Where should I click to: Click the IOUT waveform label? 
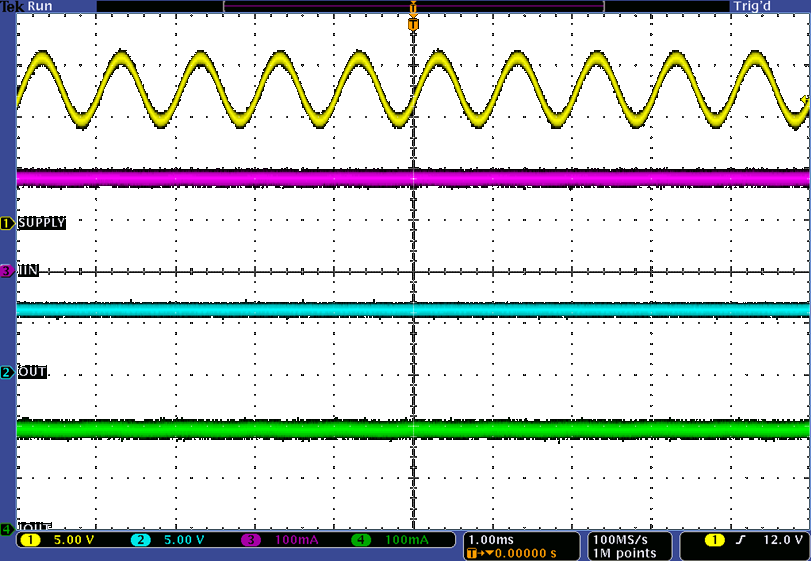pyautogui.click(x=35, y=527)
